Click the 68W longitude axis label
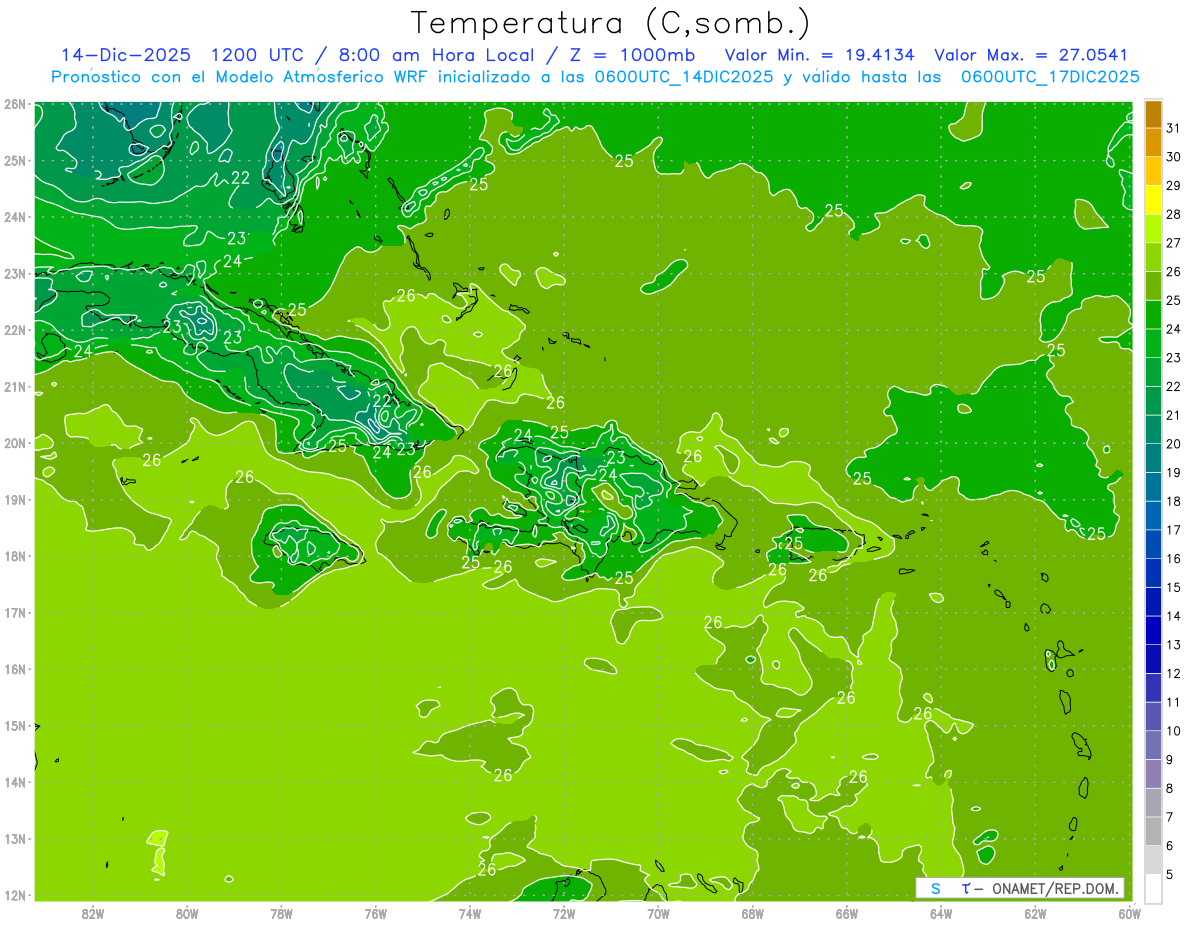 pos(753,913)
